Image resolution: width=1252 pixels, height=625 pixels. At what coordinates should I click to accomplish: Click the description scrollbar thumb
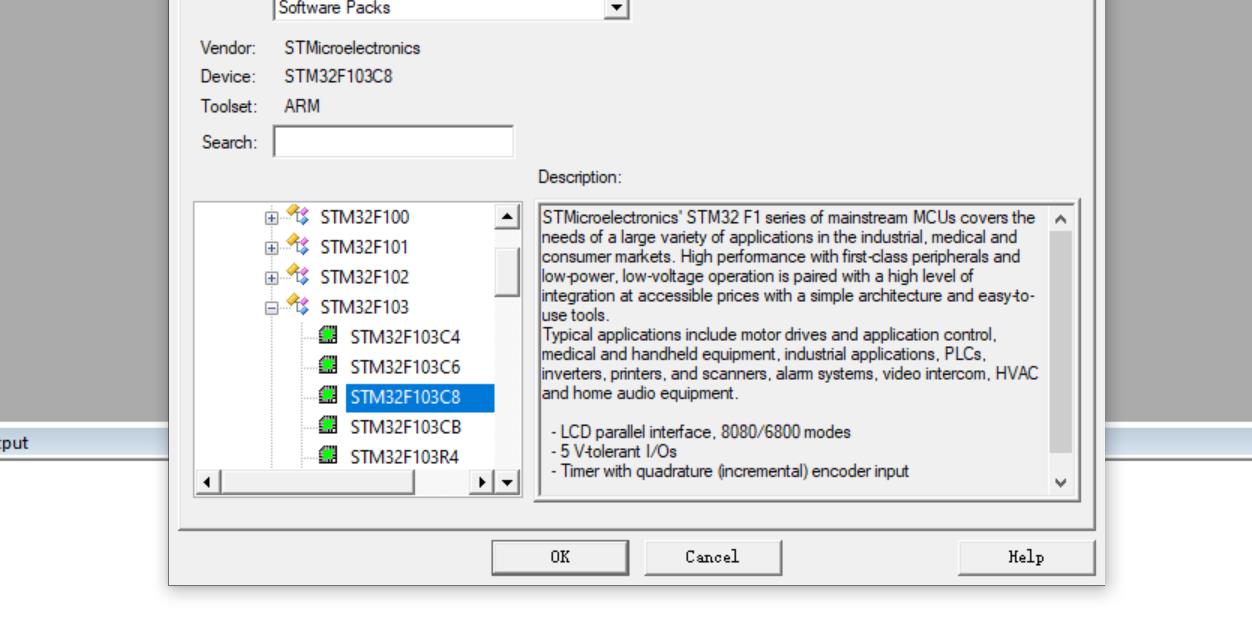pyautogui.click(x=1061, y=342)
